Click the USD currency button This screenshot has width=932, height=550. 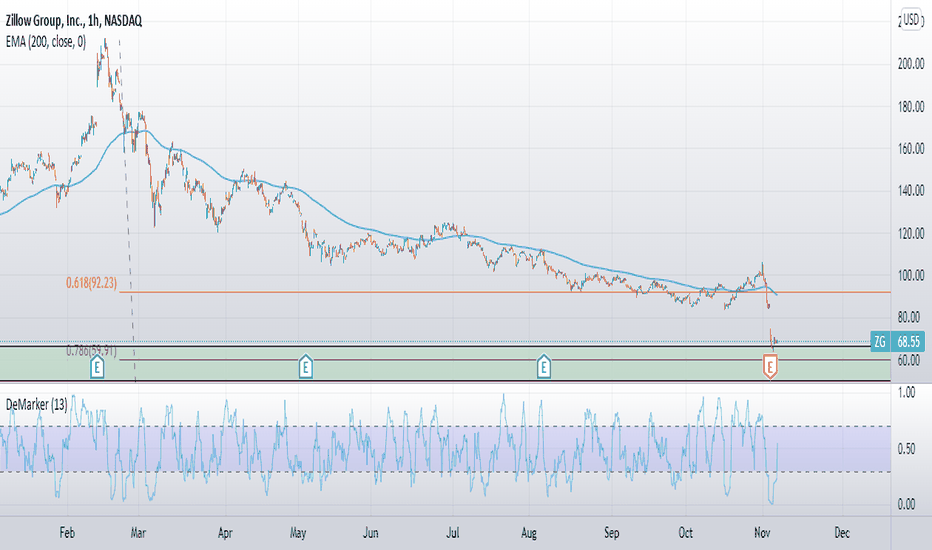coord(912,20)
